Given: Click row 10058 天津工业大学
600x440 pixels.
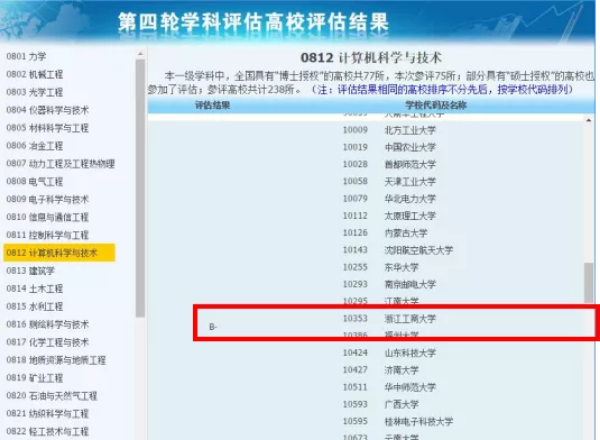Looking at the screenshot, I should click(x=389, y=181).
